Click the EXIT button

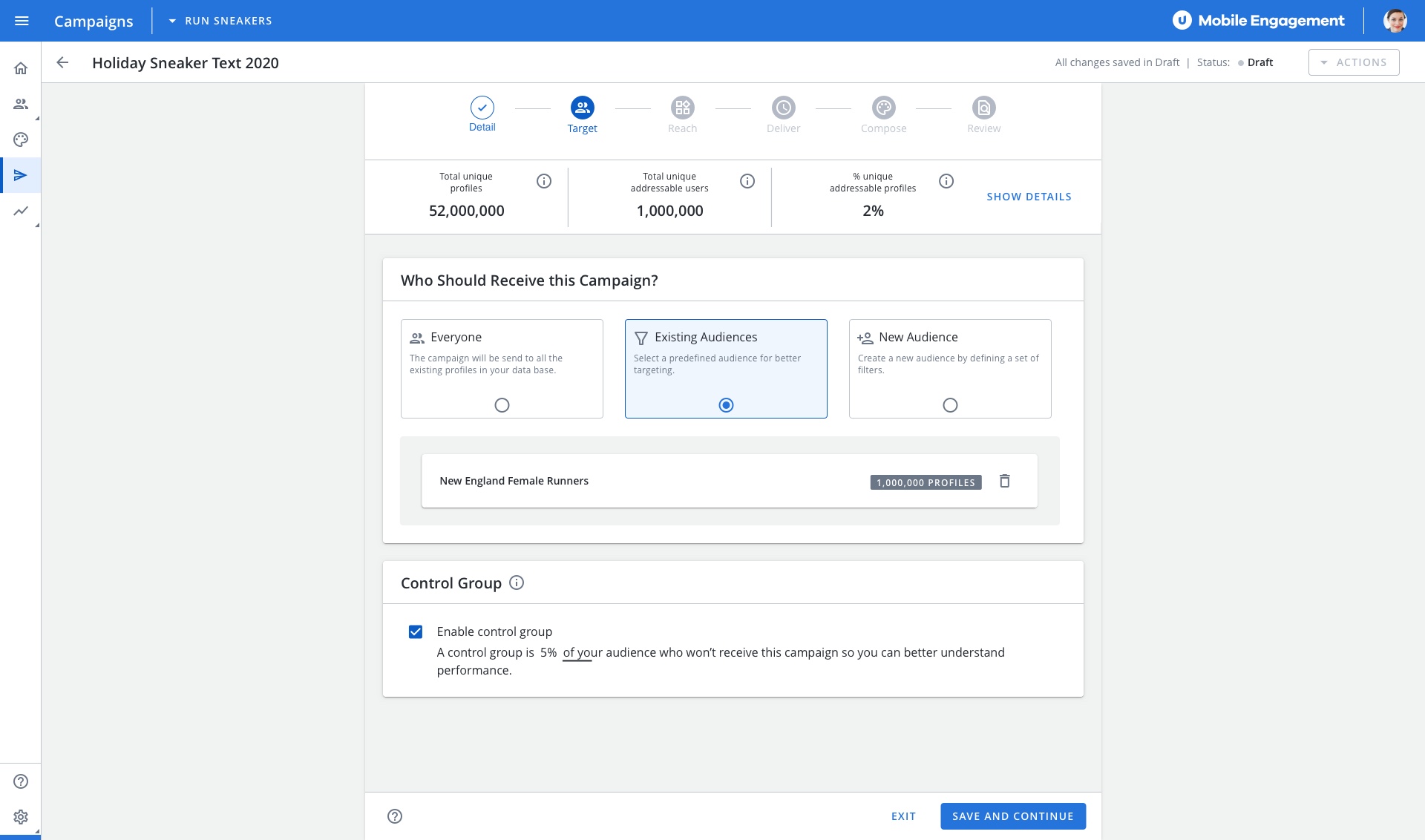tap(903, 816)
